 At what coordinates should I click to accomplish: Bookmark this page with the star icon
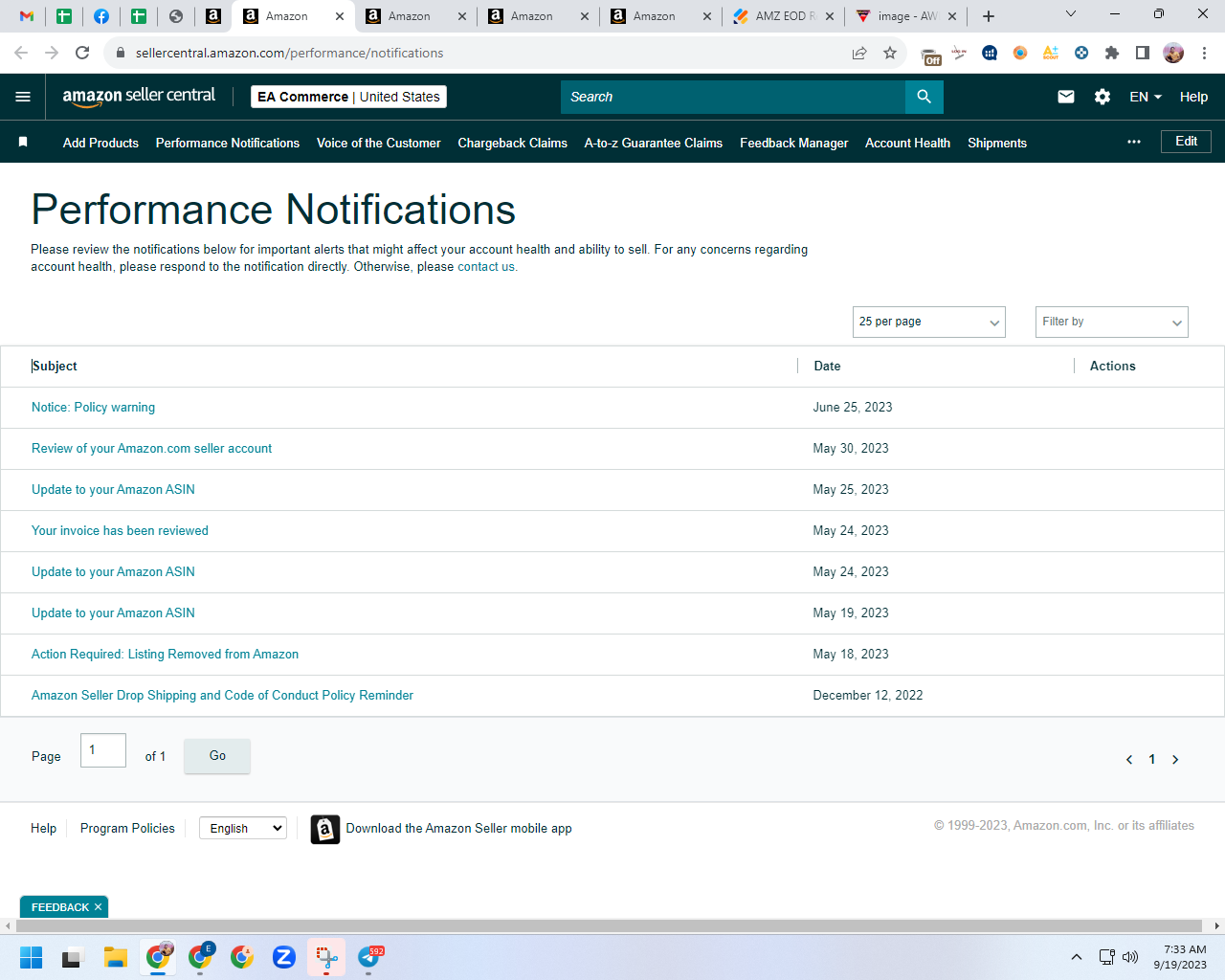890,53
